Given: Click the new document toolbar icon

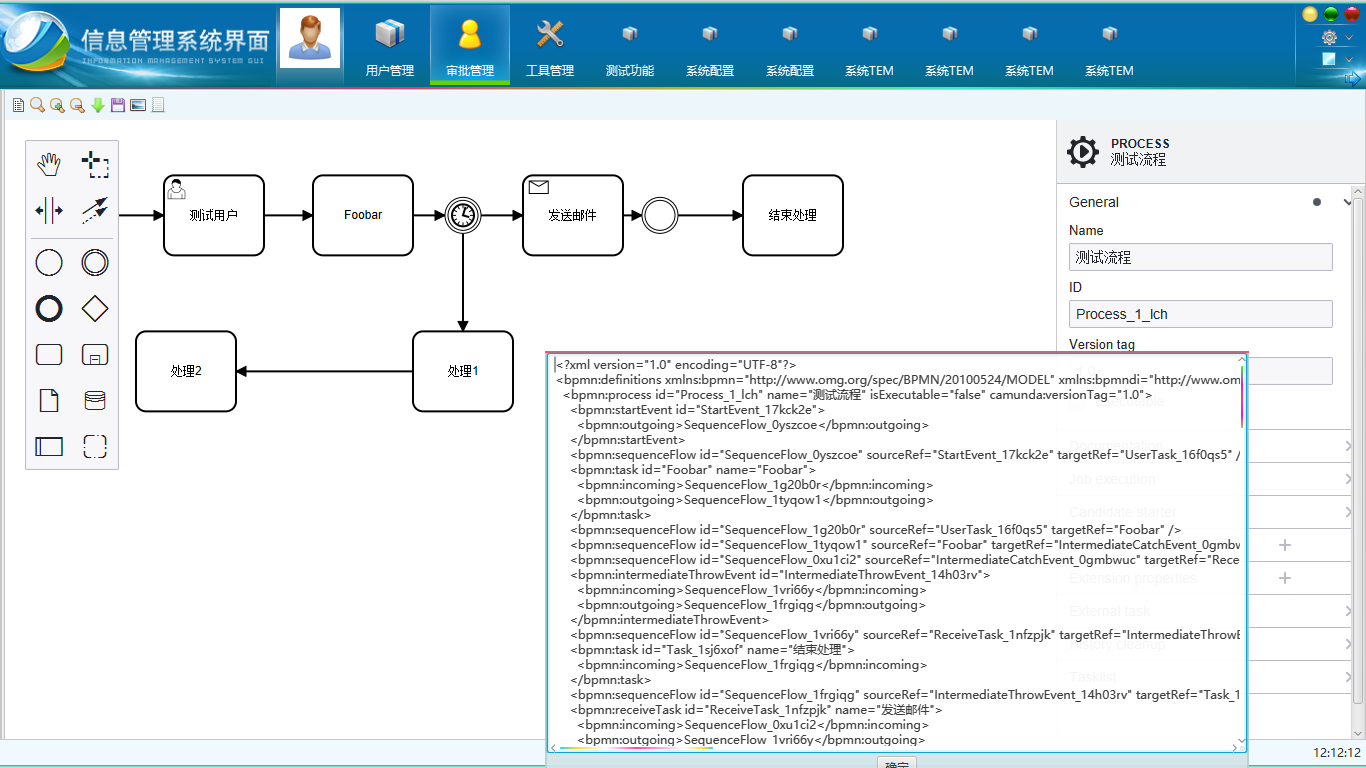Looking at the screenshot, I should pyautogui.click(x=18, y=105).
